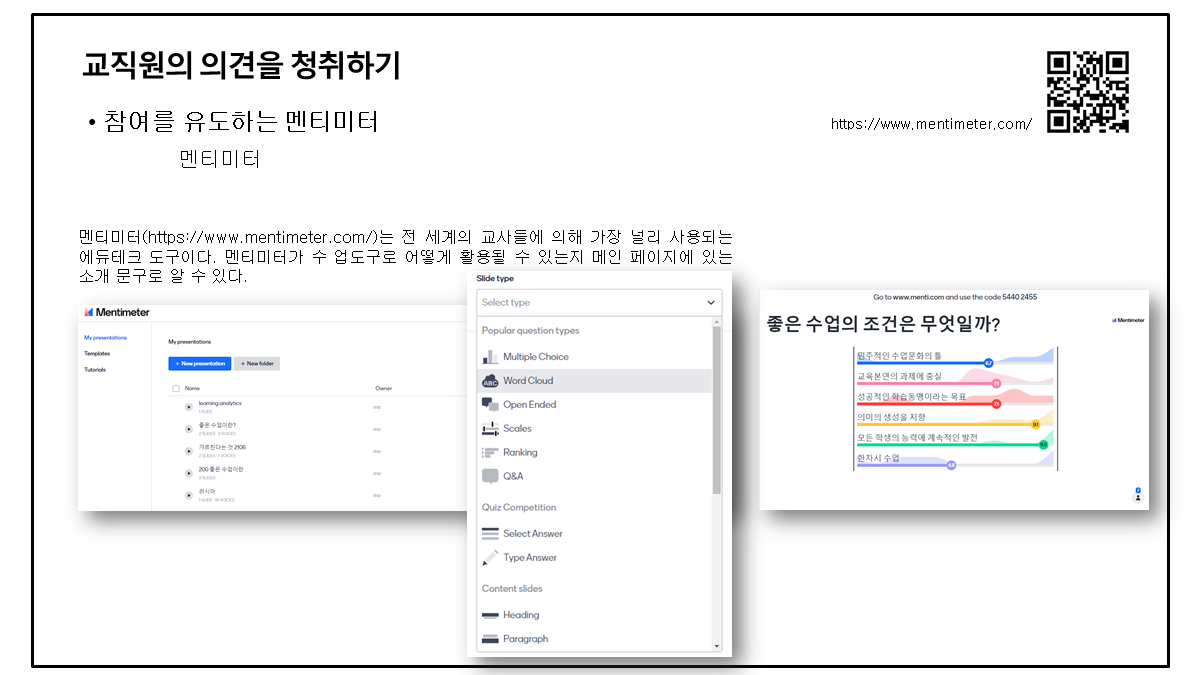Image resolution: width=1200 pixels, height=675 pixels.
Task: Play the 가르친다는 것 2106 presentation
Action: click(189, 450)
